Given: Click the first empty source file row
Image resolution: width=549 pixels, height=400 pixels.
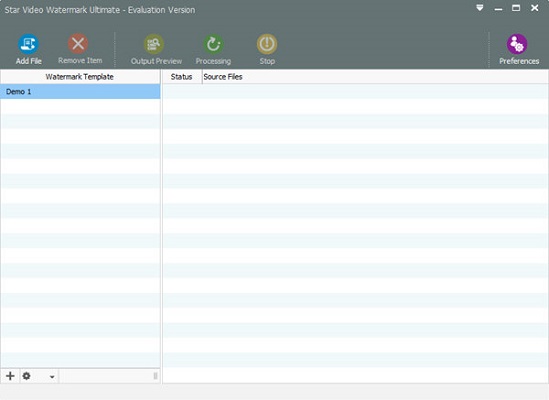Looking at the screenshot, I should tap(355, 91).
